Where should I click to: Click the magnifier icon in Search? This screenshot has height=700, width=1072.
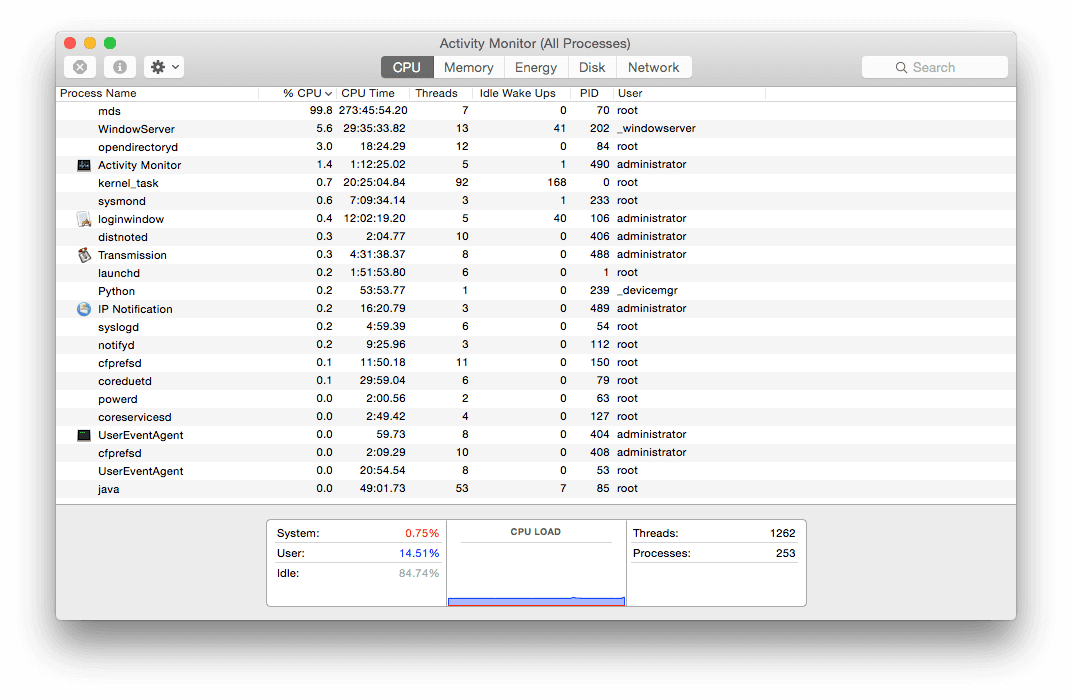point(901,68)
